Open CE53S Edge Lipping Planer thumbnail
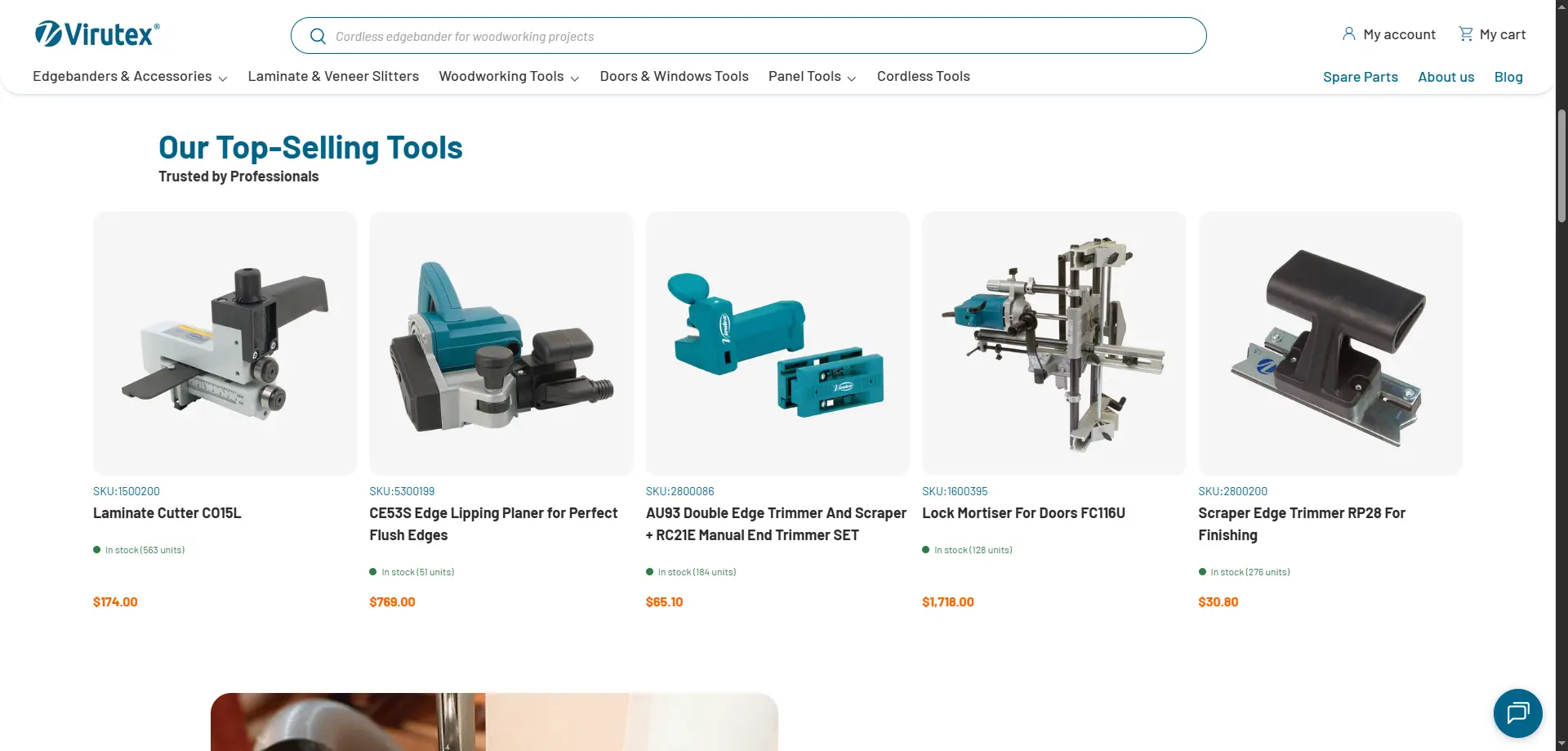 [x=501, y=343]
